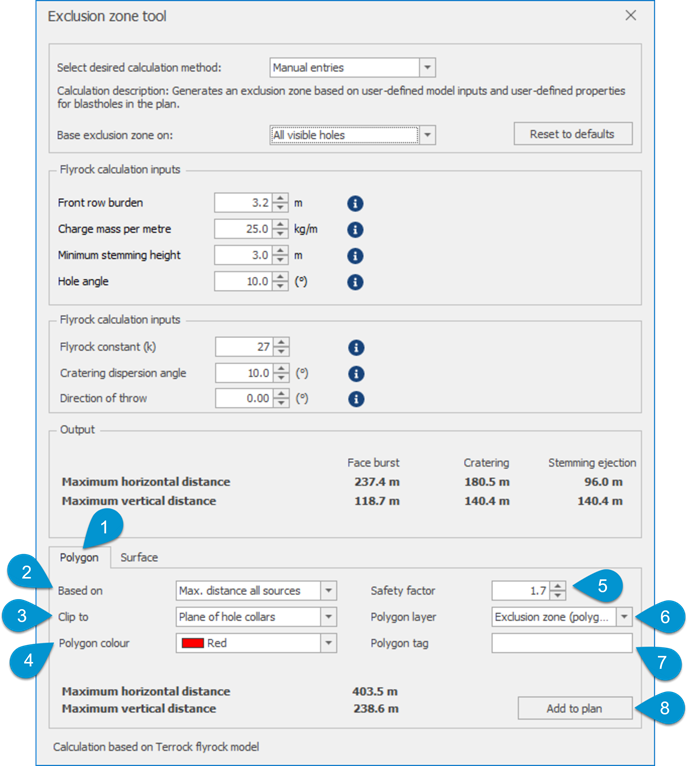689x766 pixels.
Task: Expand Clip to dropdown Plane of hole collars
Action: click(329, 617)
